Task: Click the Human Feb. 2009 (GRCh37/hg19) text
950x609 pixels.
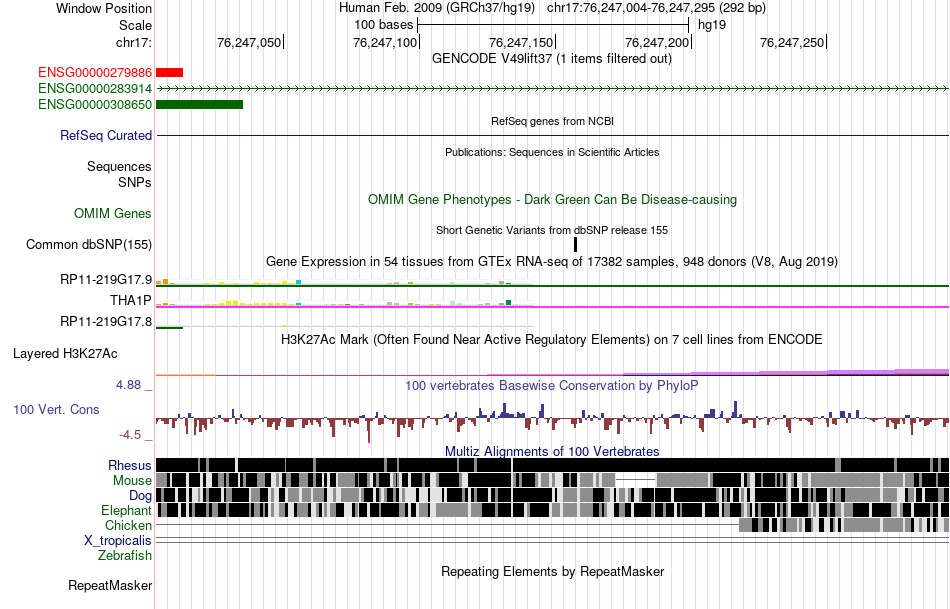Action: [x=437, y=8]
